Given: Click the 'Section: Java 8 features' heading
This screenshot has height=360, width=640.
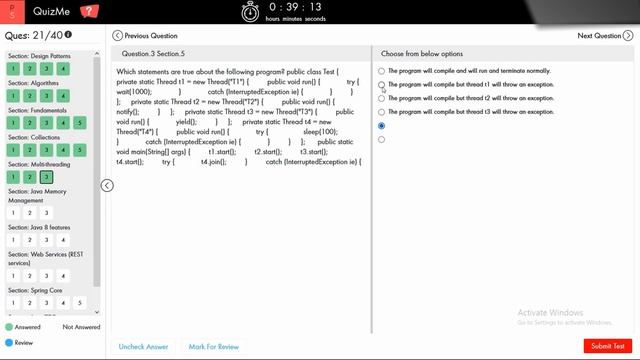Looking at the screenshot, I should click(39, 227).
